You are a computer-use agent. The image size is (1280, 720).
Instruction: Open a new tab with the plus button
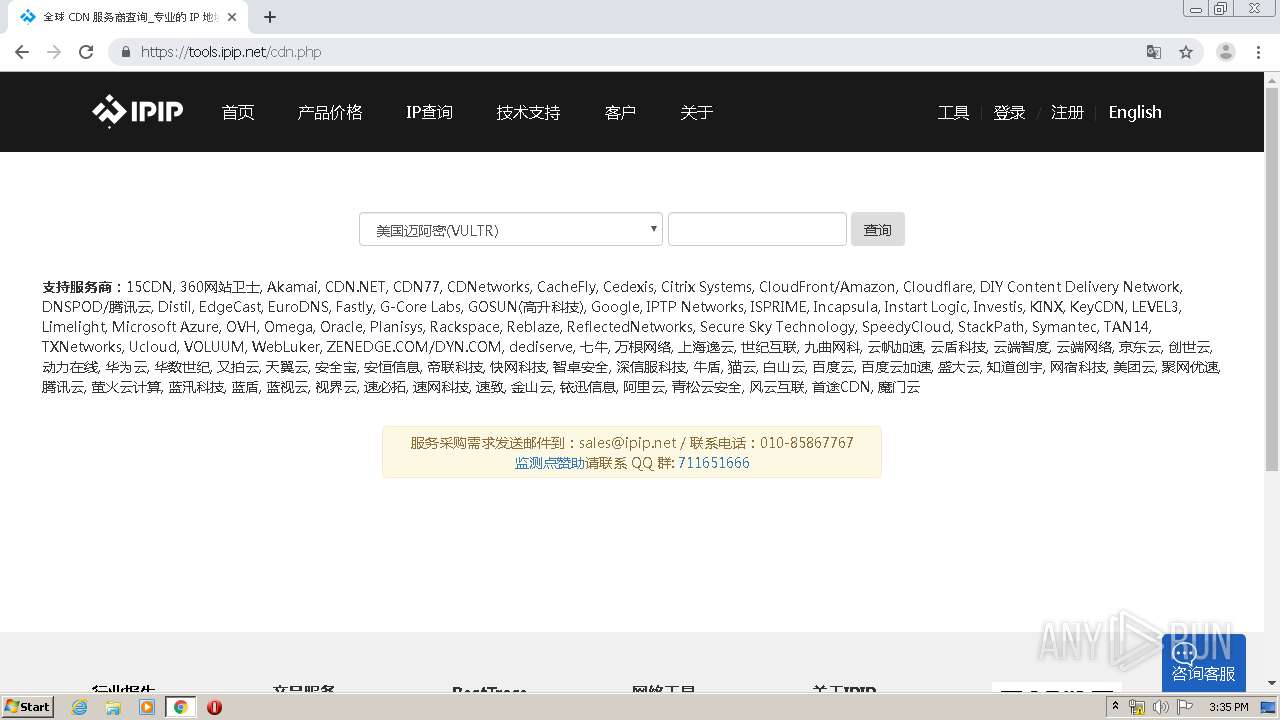(x=270, y=17)
